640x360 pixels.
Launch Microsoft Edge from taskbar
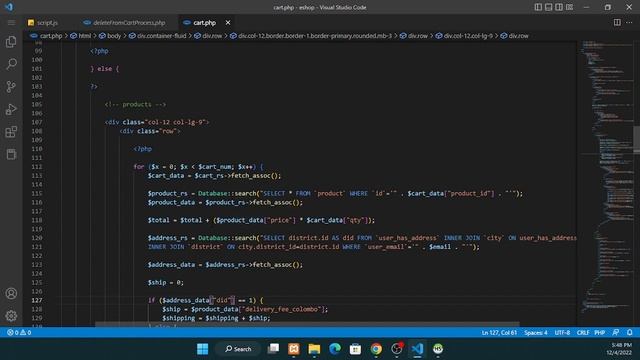(x=335, y=349)
